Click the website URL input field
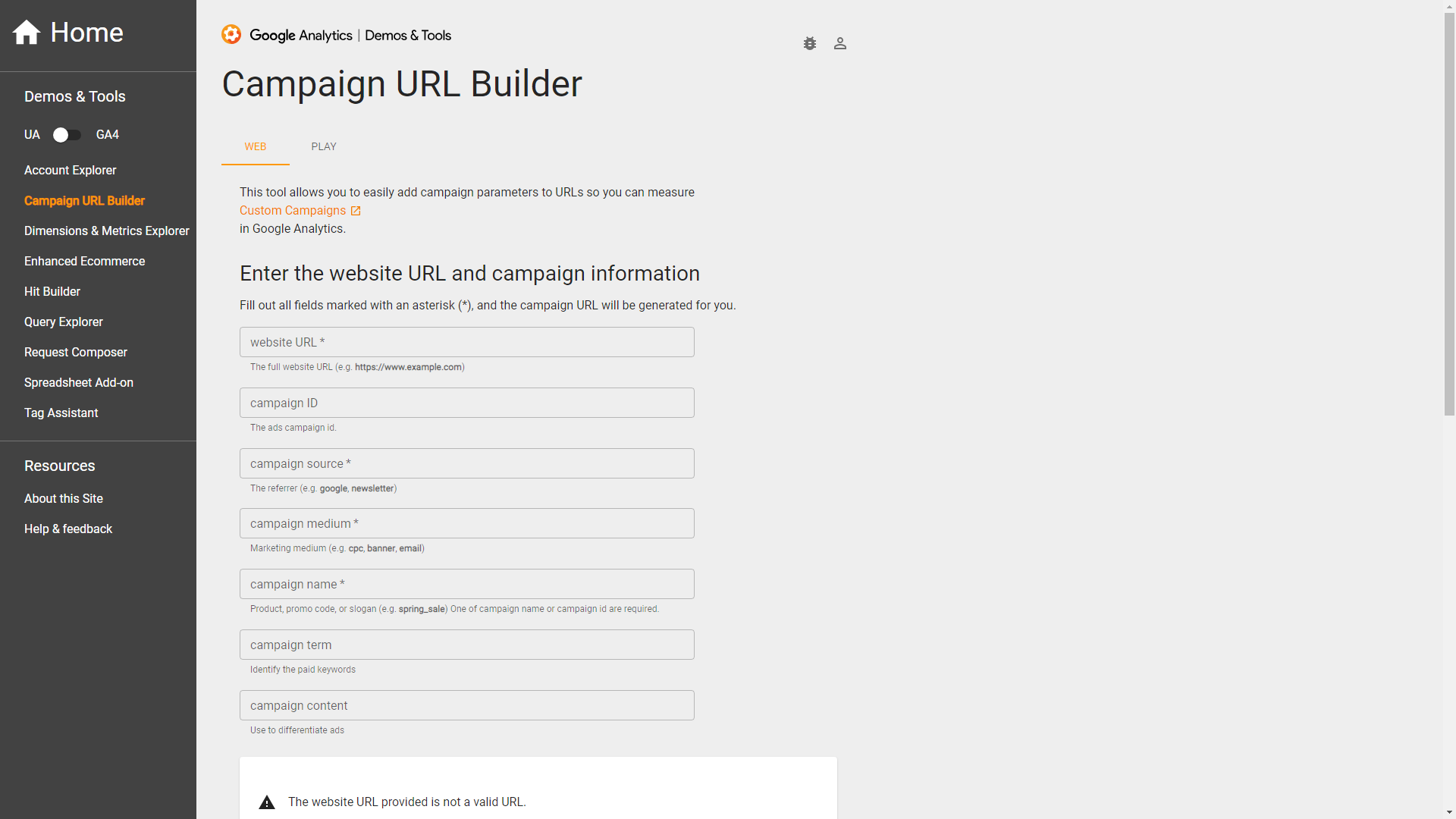Image resolution: width=1456 pixels, height=819 pixels. (x=467, y=343)
